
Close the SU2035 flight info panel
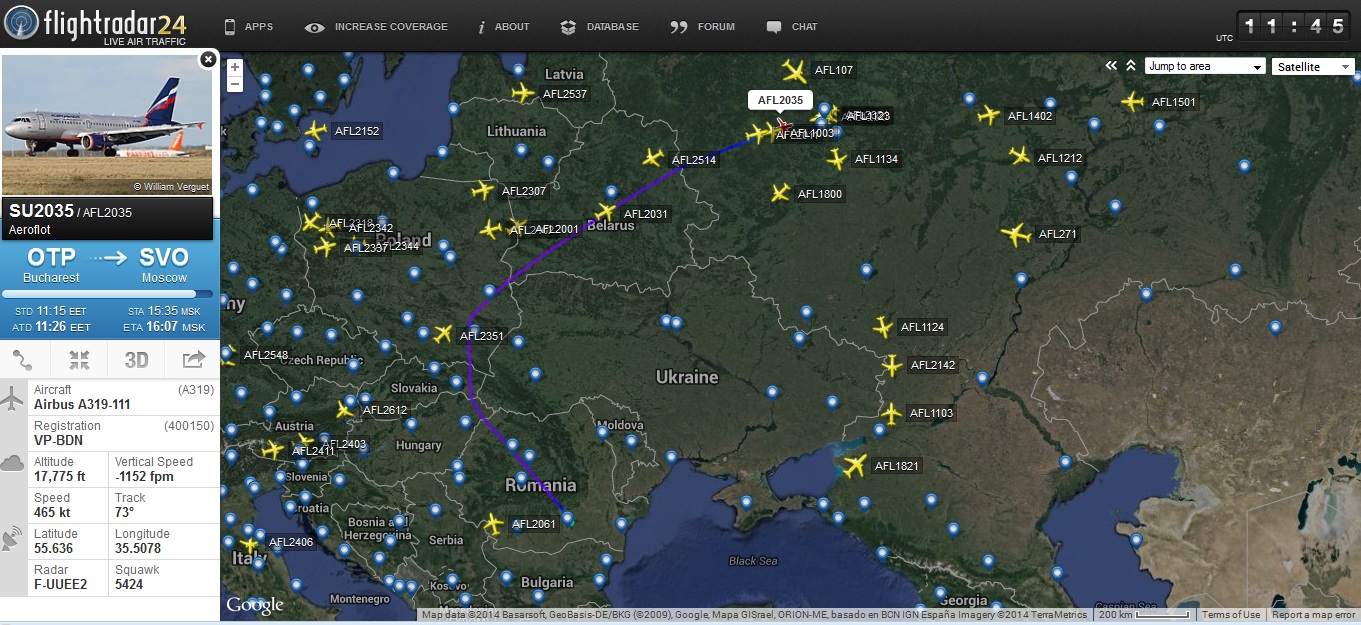pyautogui.click(x=207, y=60)
